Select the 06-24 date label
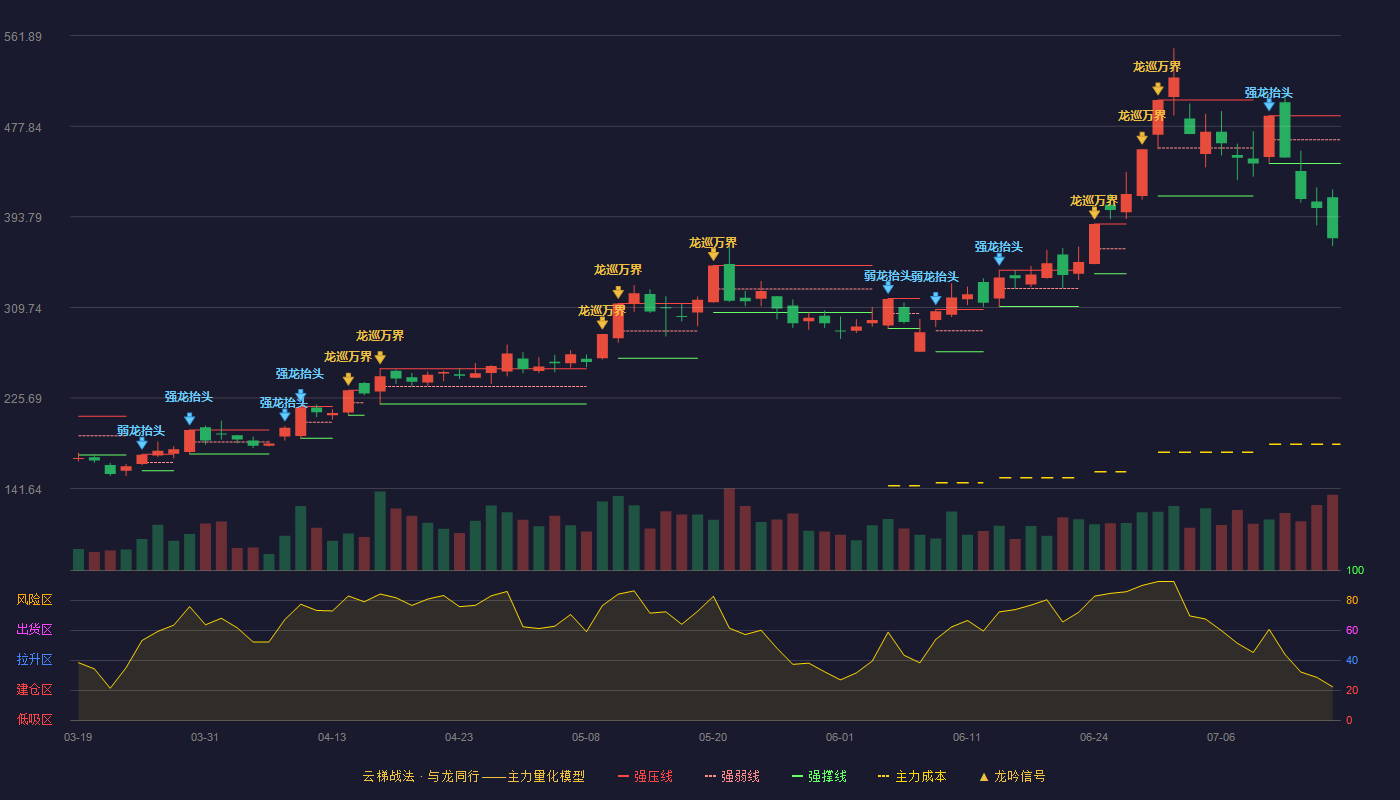Screen dimensions: 1400x800 [x=1094, y=737]
